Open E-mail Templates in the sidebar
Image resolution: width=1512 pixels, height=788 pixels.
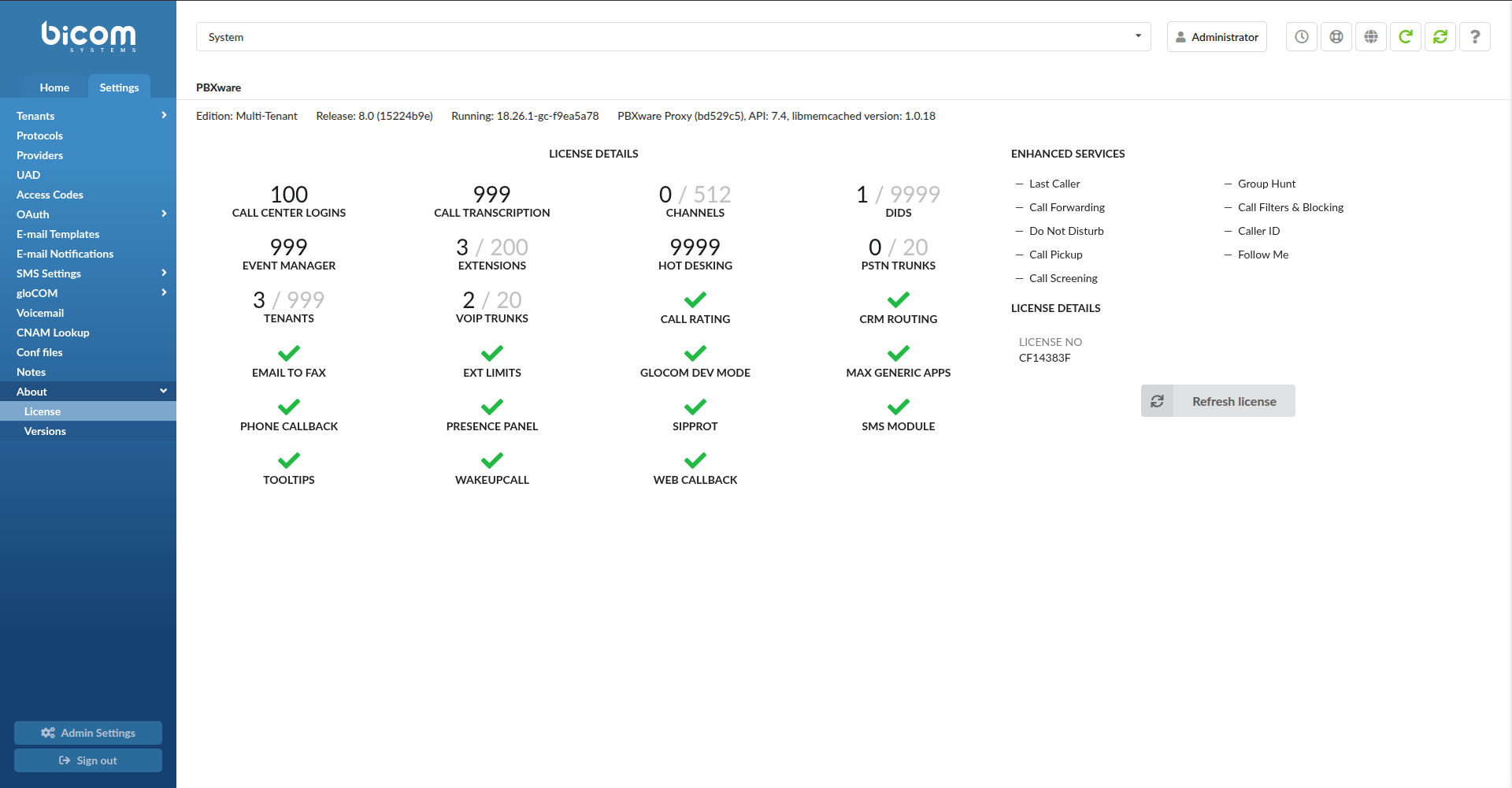coord(88,234)
